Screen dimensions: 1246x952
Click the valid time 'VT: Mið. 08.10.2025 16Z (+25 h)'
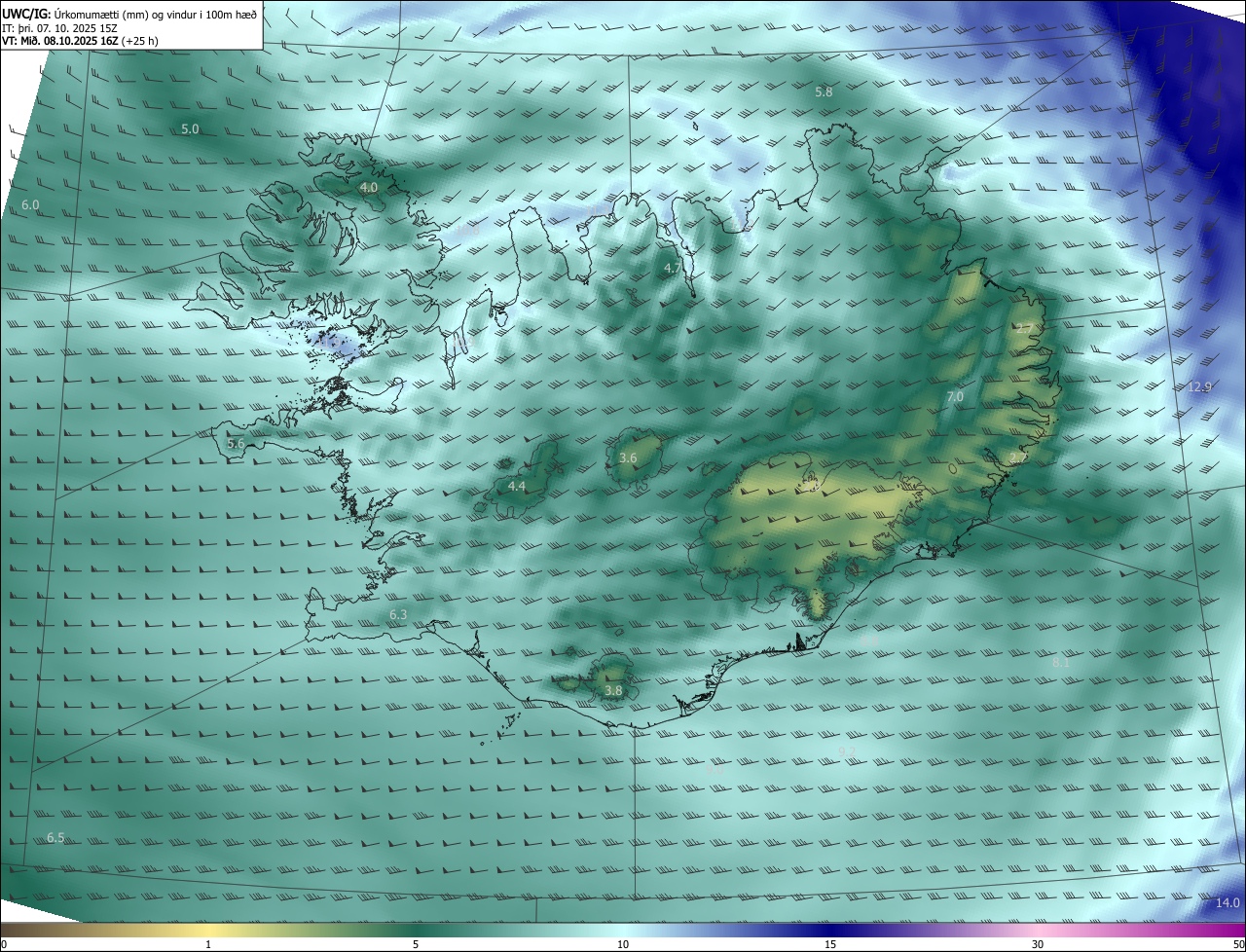80,41
